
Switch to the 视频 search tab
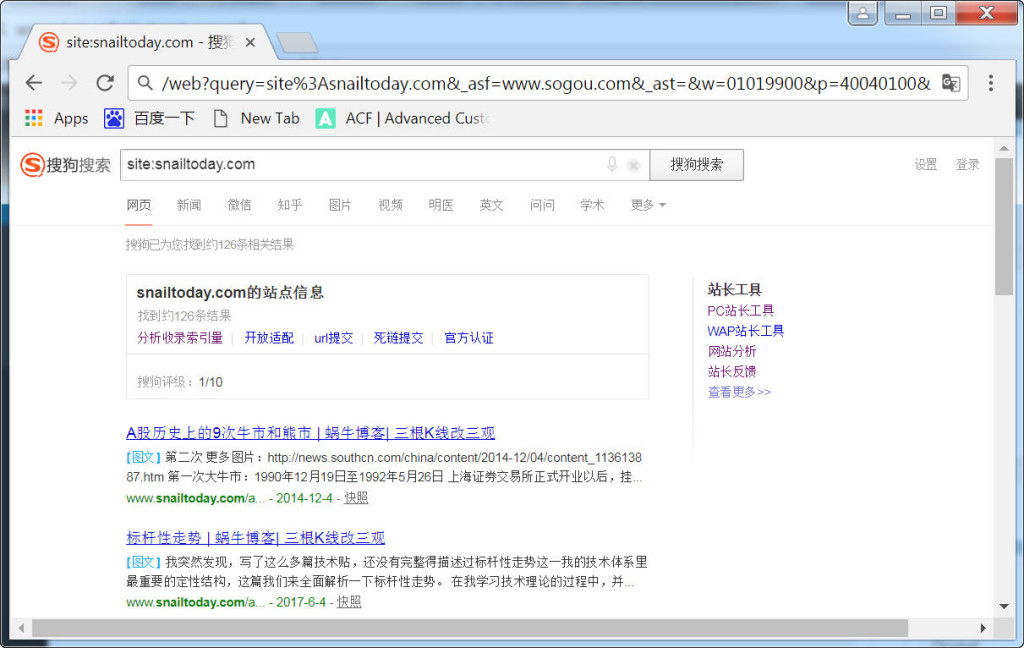391,205
